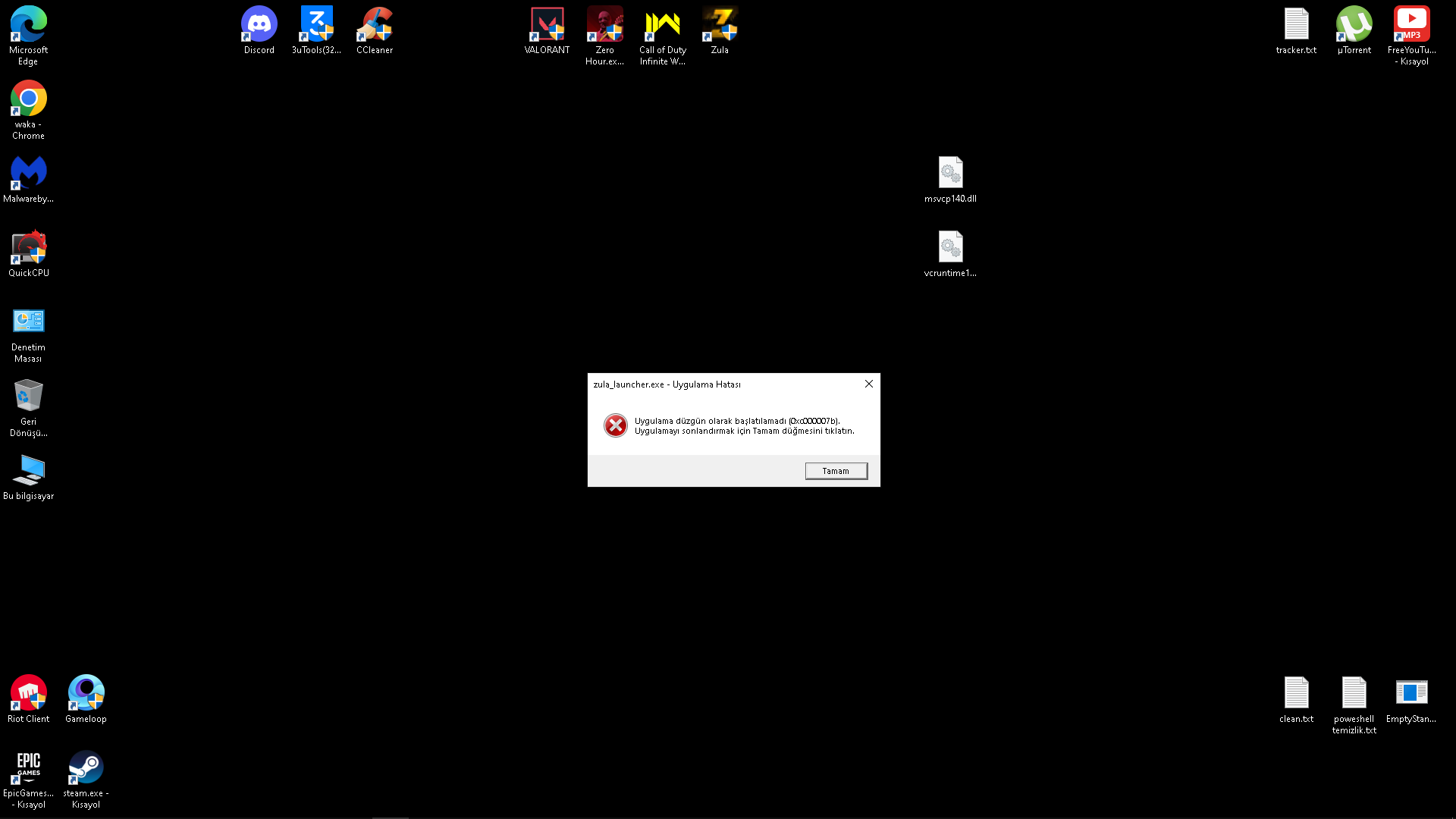Click the QuickCPU shortcut icon
Screen dimensions: 1456x819
pos(28,248)
